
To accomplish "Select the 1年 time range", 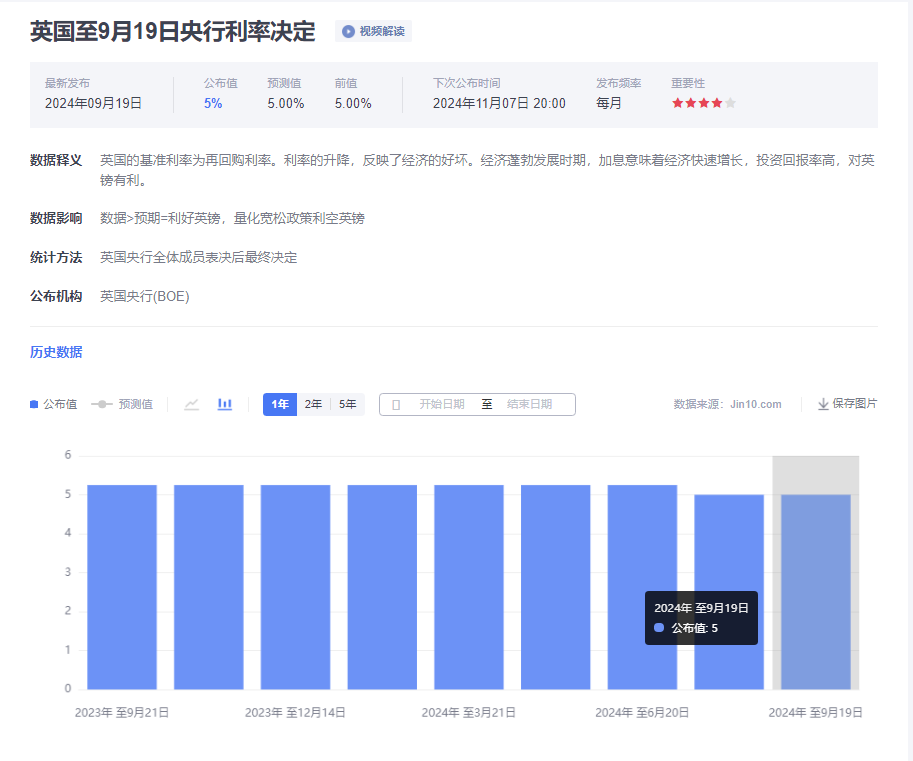I will pos(280,404).
